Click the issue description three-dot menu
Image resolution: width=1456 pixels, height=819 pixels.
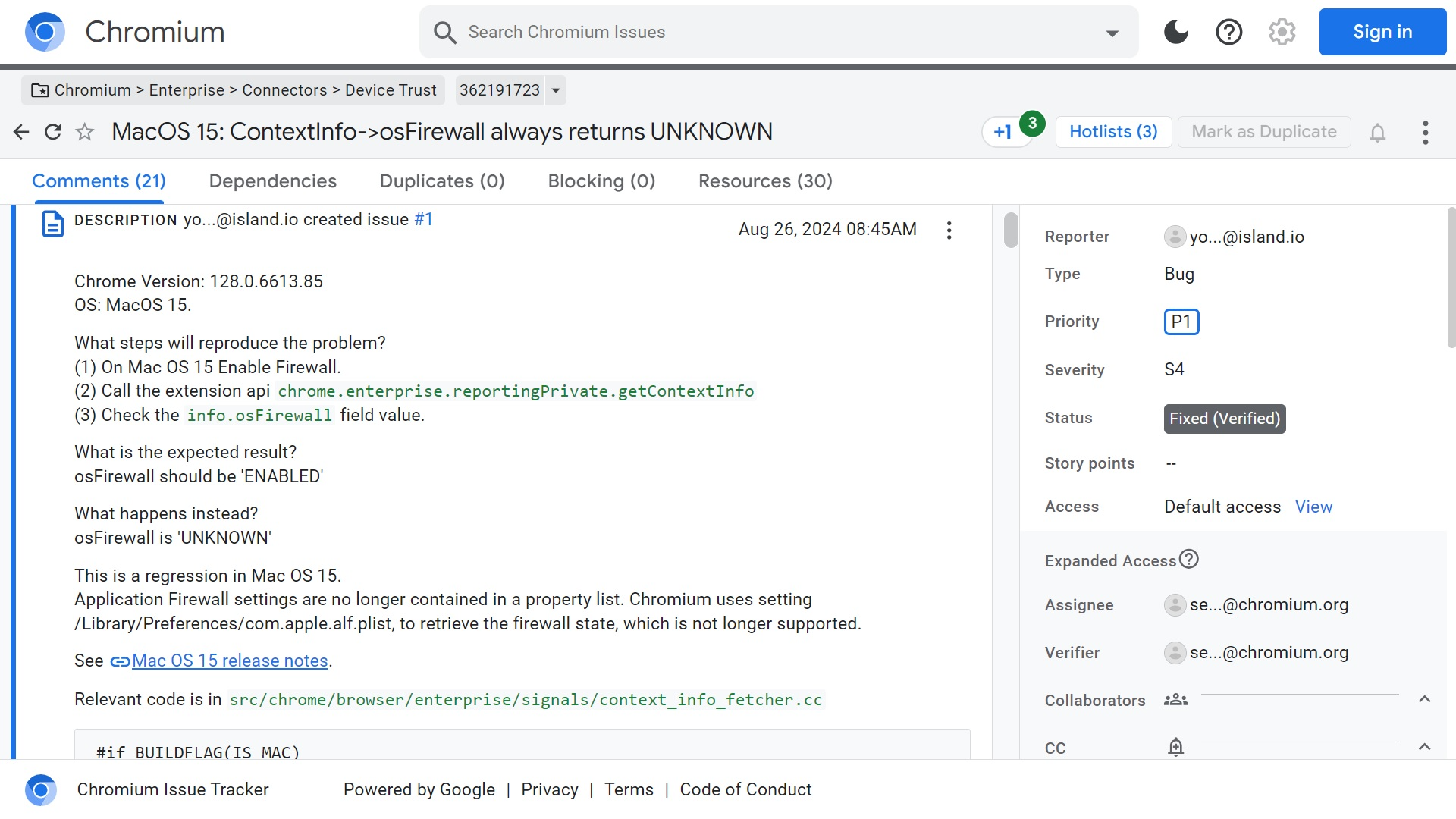pos(949,230)
